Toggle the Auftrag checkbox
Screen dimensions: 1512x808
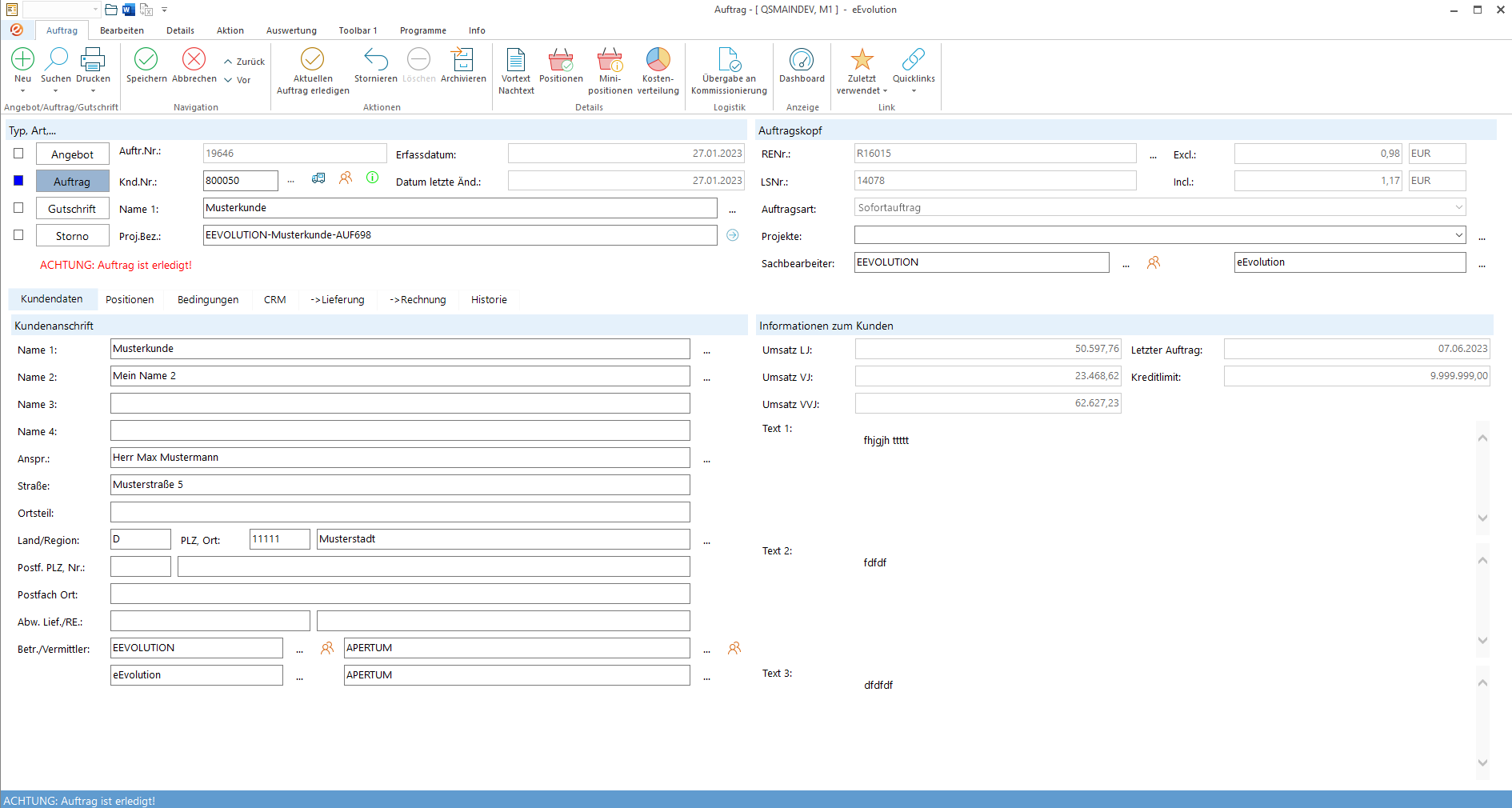click(x=18, y=180)
